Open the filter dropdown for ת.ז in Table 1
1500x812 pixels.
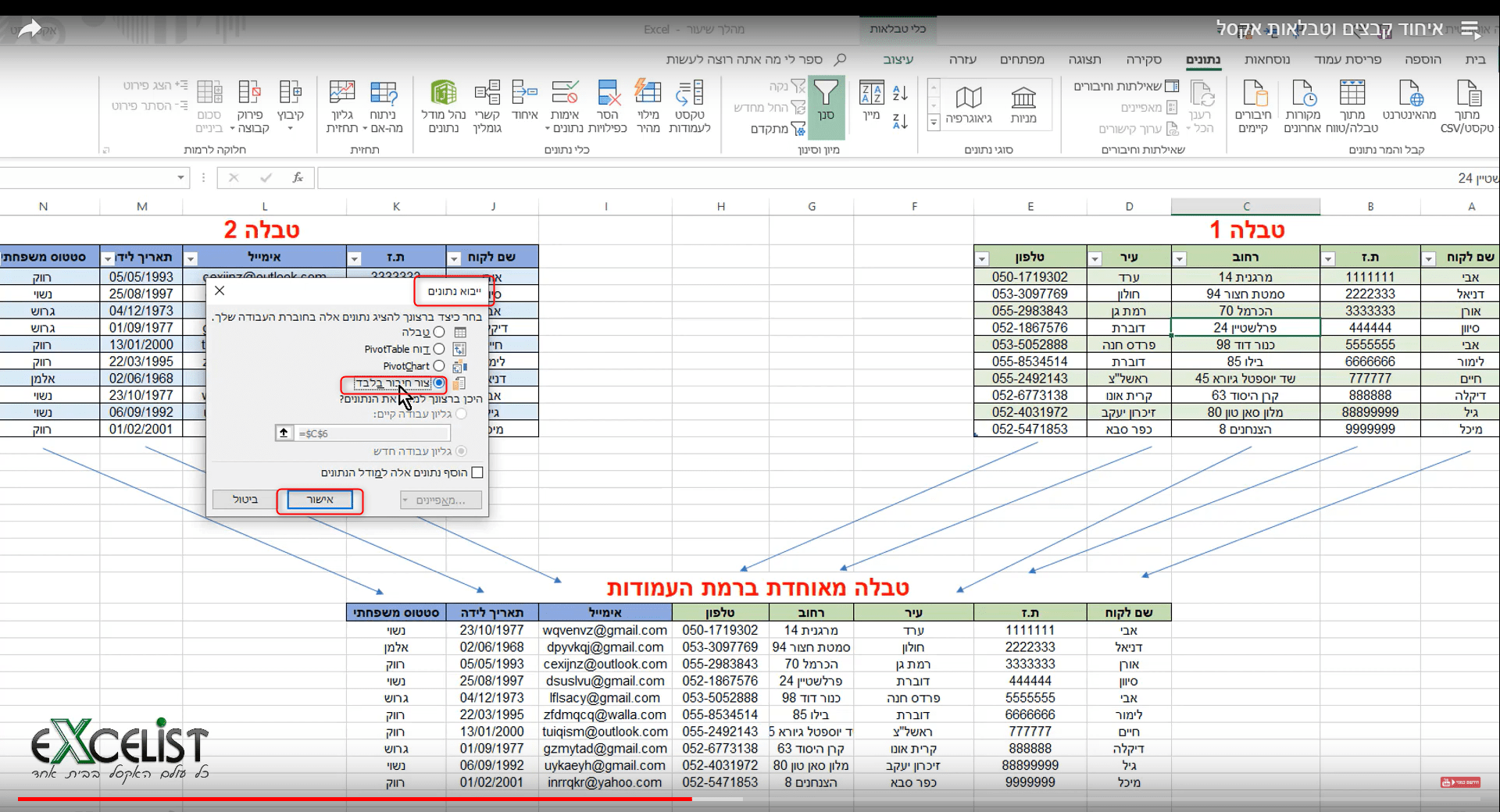pos(1327,258)
